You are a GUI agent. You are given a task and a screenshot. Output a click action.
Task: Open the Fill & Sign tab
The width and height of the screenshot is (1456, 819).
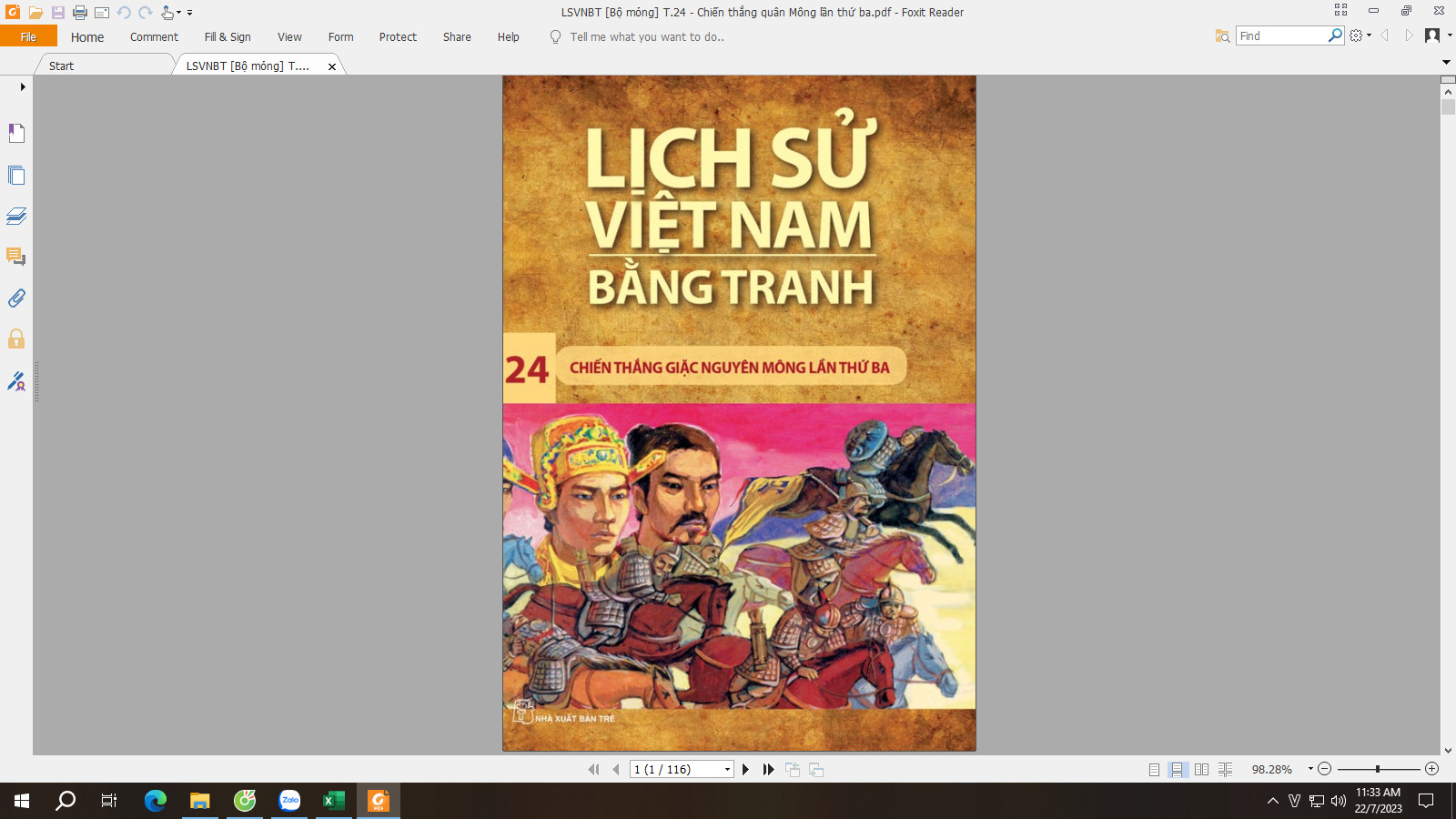[227, 36]
